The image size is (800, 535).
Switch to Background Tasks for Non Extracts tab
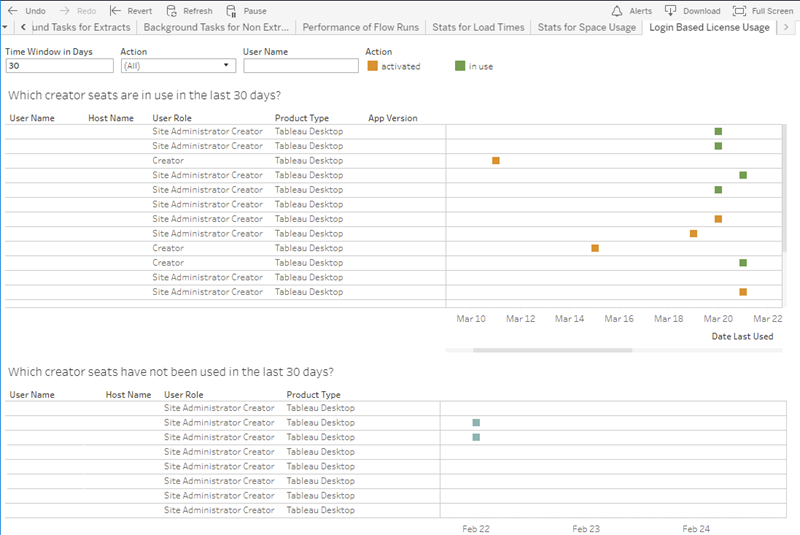(216, 27)
